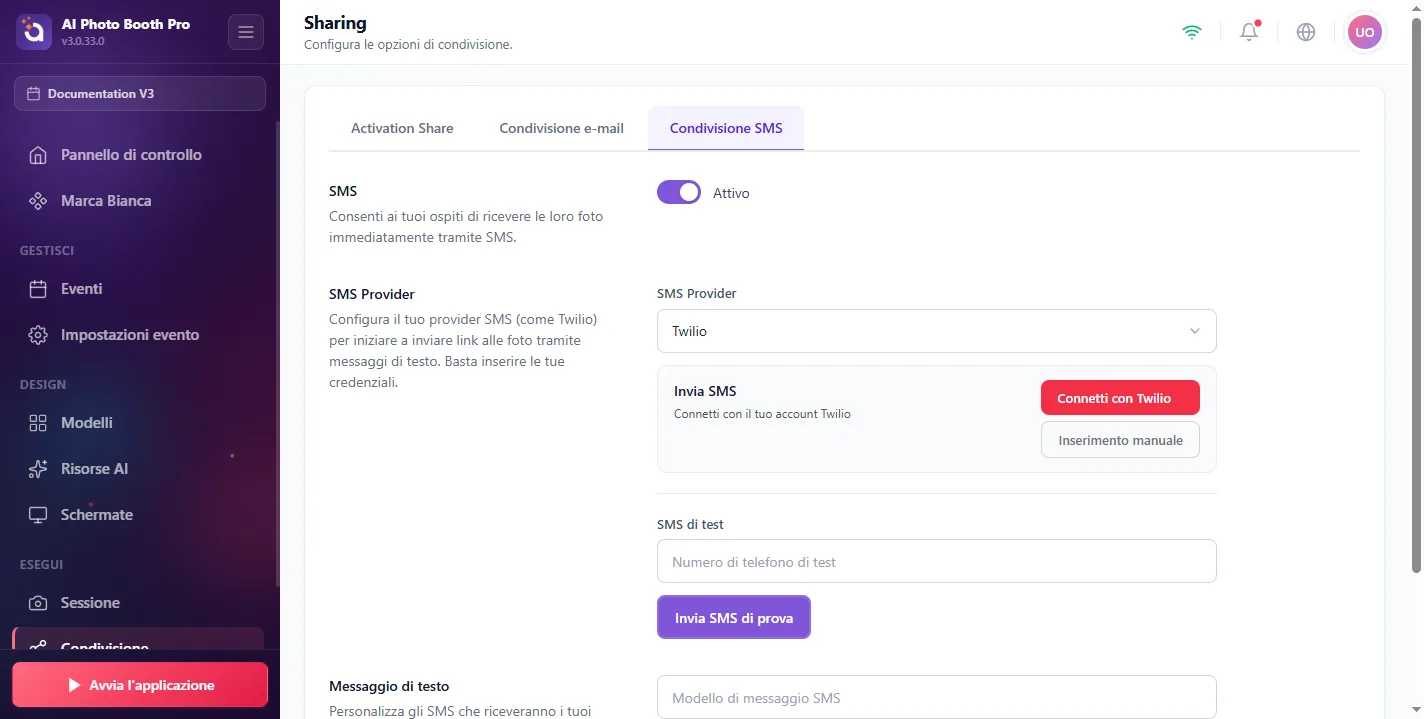This screenshot has height=719, width=1424.
Task: Select the Condivisione SMS tab
Action: point(726,128)
